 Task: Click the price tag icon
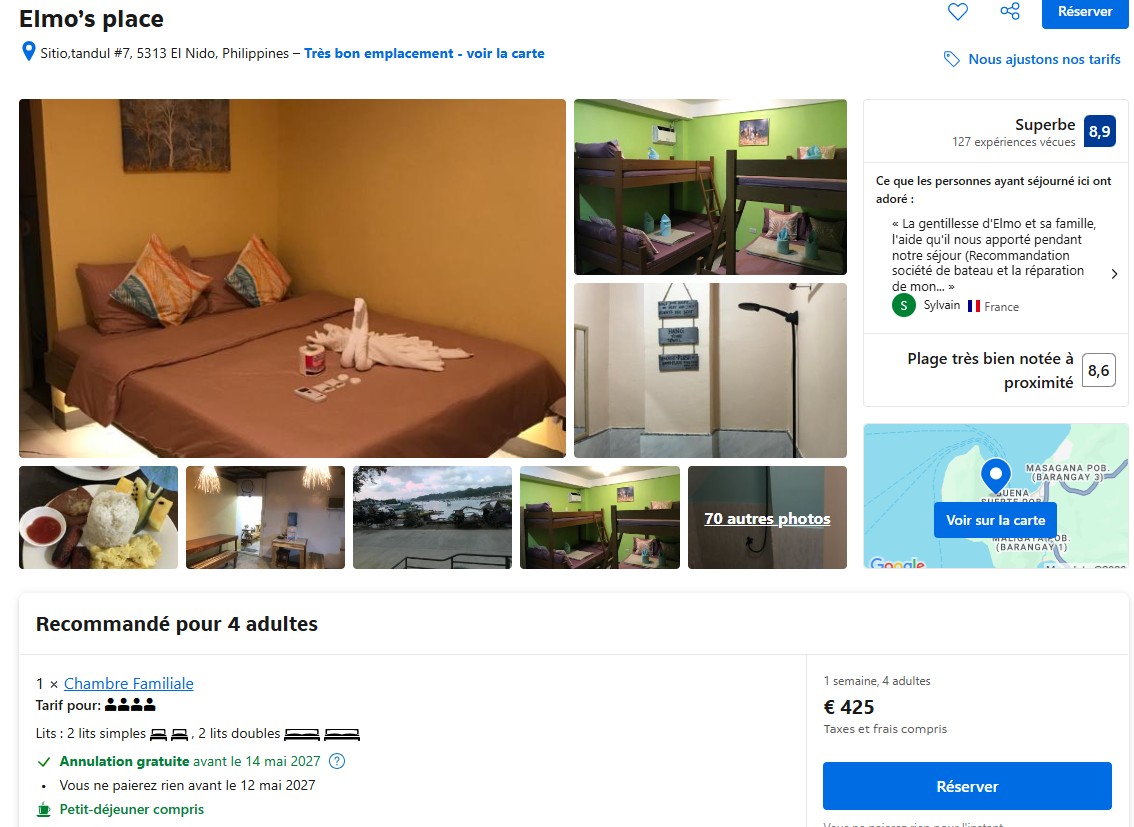pyautogui.click(x=952, y=59)
